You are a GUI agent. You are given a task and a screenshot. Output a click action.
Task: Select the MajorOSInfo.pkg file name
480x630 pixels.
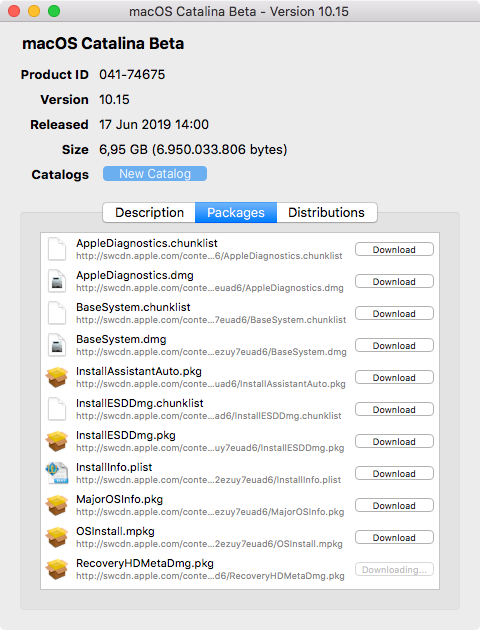click(120, 499)
